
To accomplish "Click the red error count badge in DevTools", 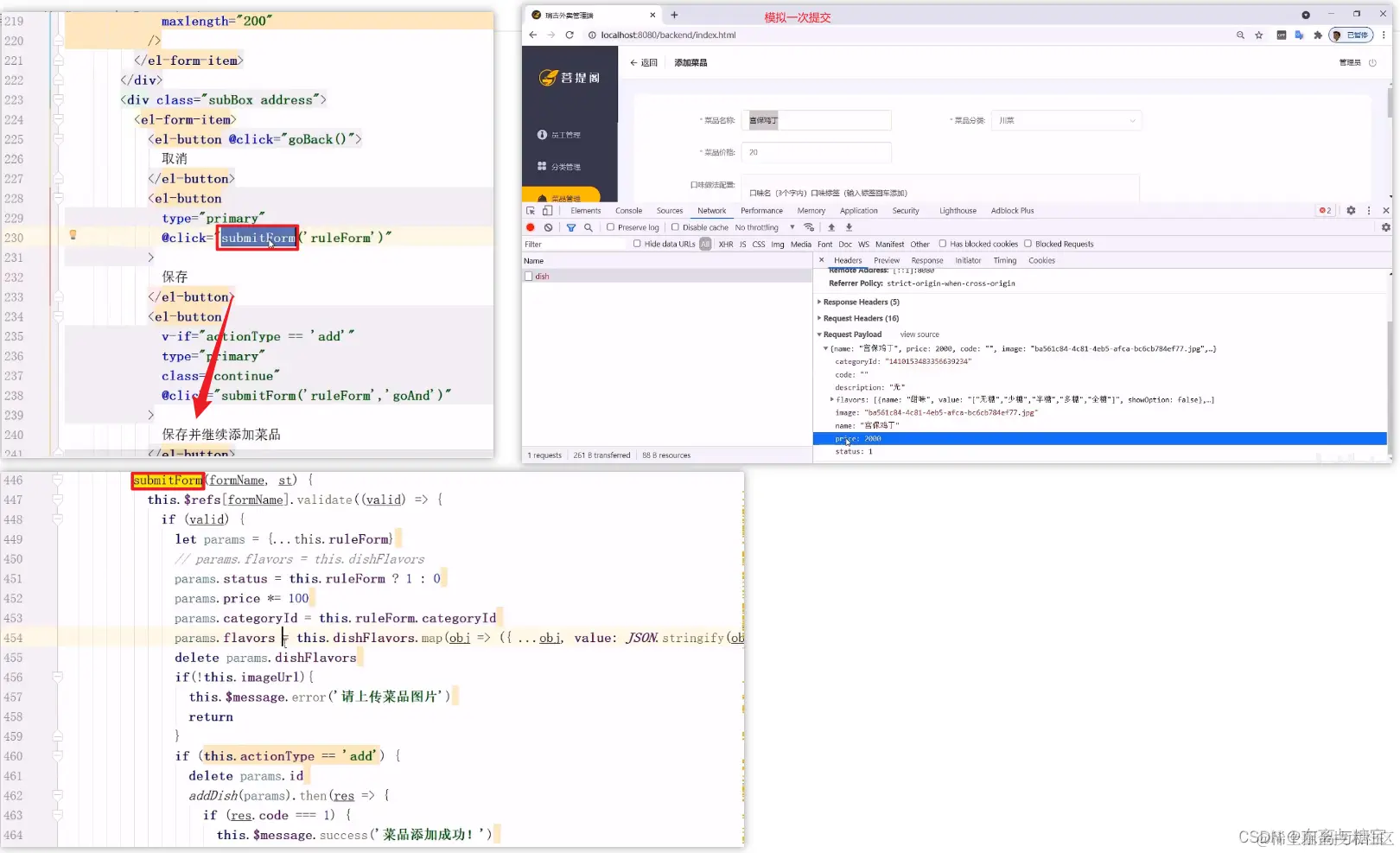I will click(x=1325, y=211).
